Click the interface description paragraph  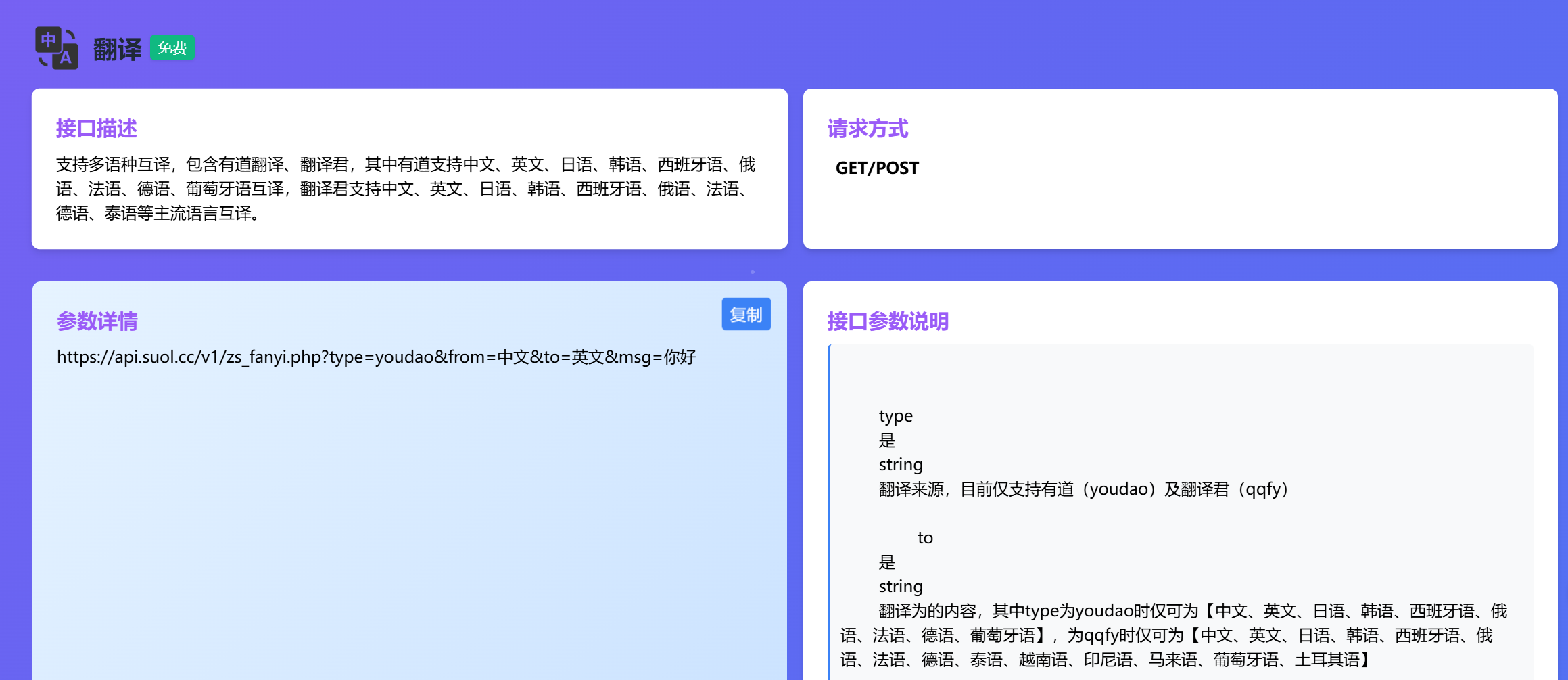tap(406, 189)
